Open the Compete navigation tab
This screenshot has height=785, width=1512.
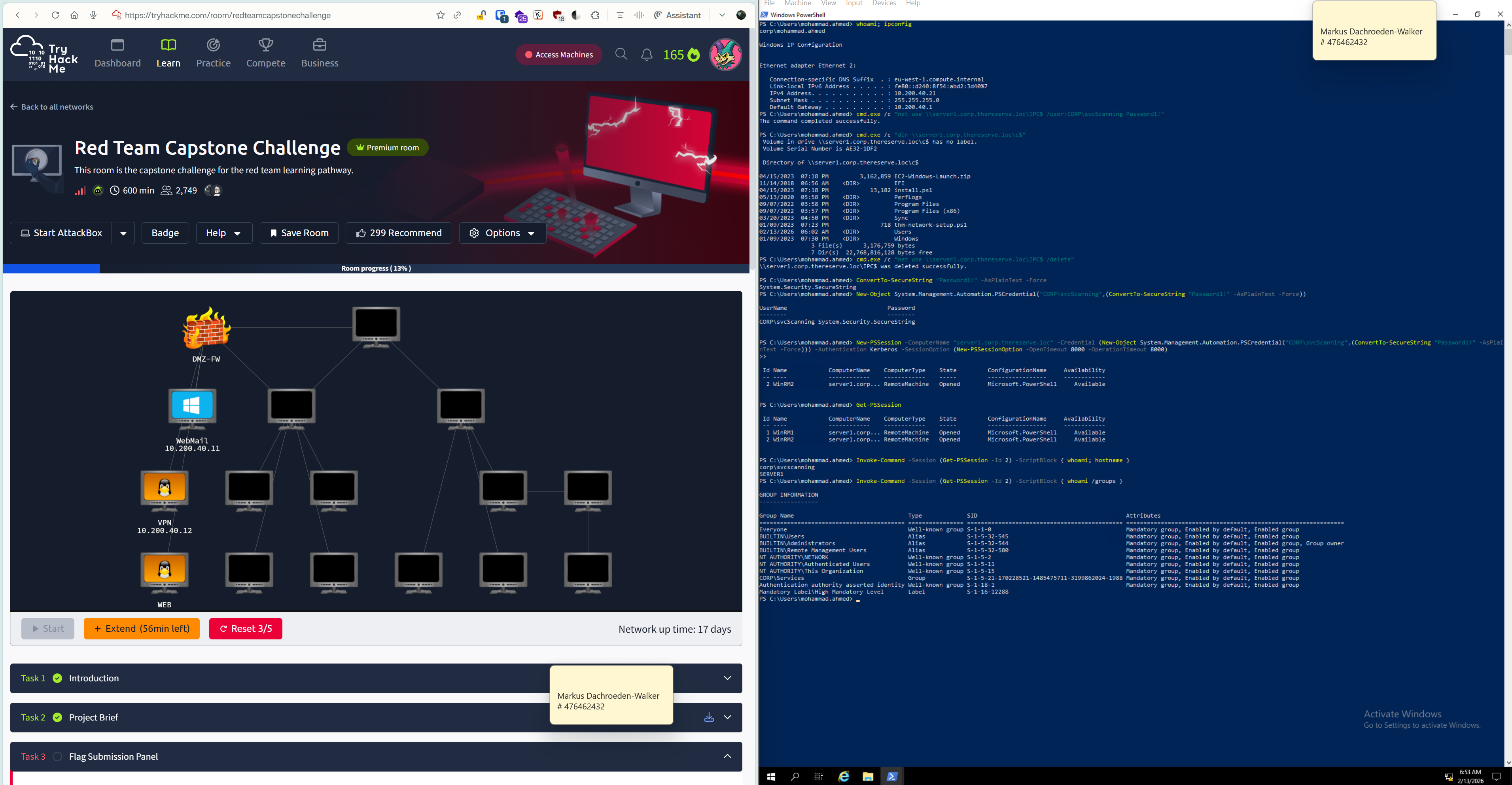[266, 53]
